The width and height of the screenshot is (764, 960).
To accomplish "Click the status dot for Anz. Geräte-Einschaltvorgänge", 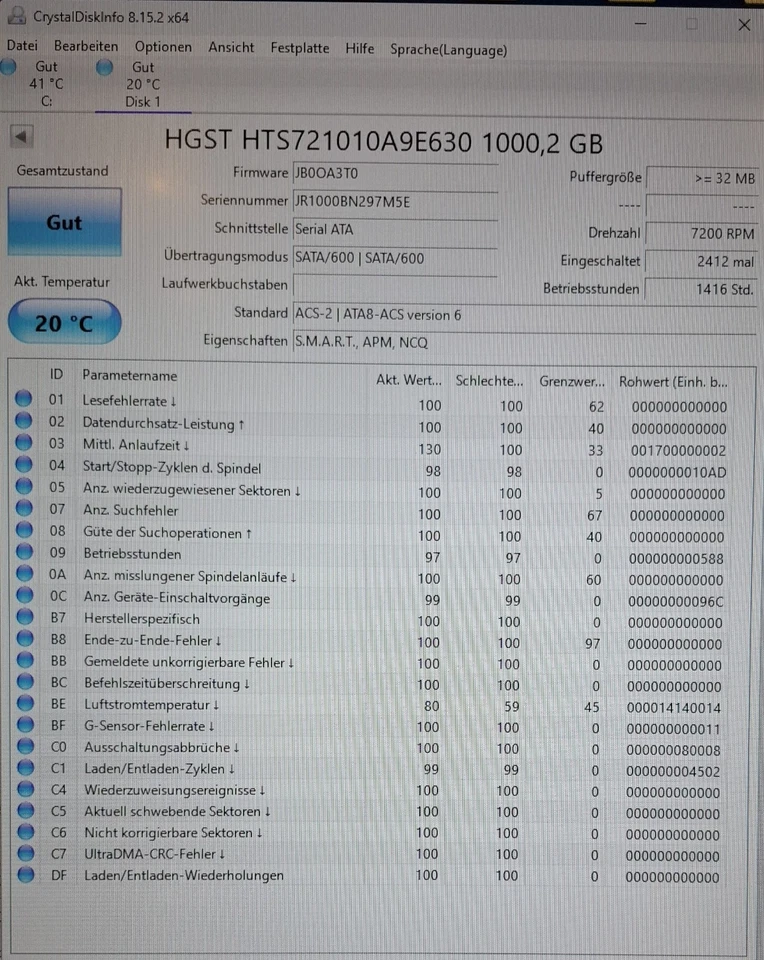I will 24,594.
